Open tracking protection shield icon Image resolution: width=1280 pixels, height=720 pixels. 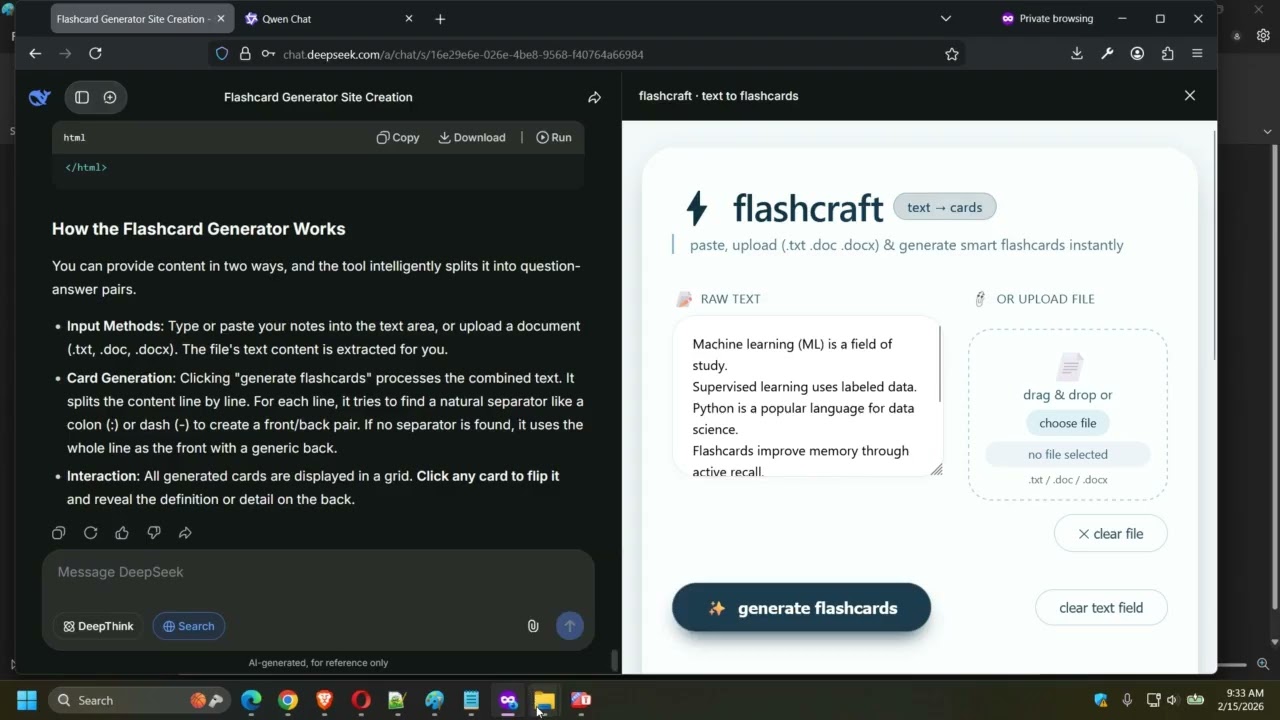pos(222,54)
